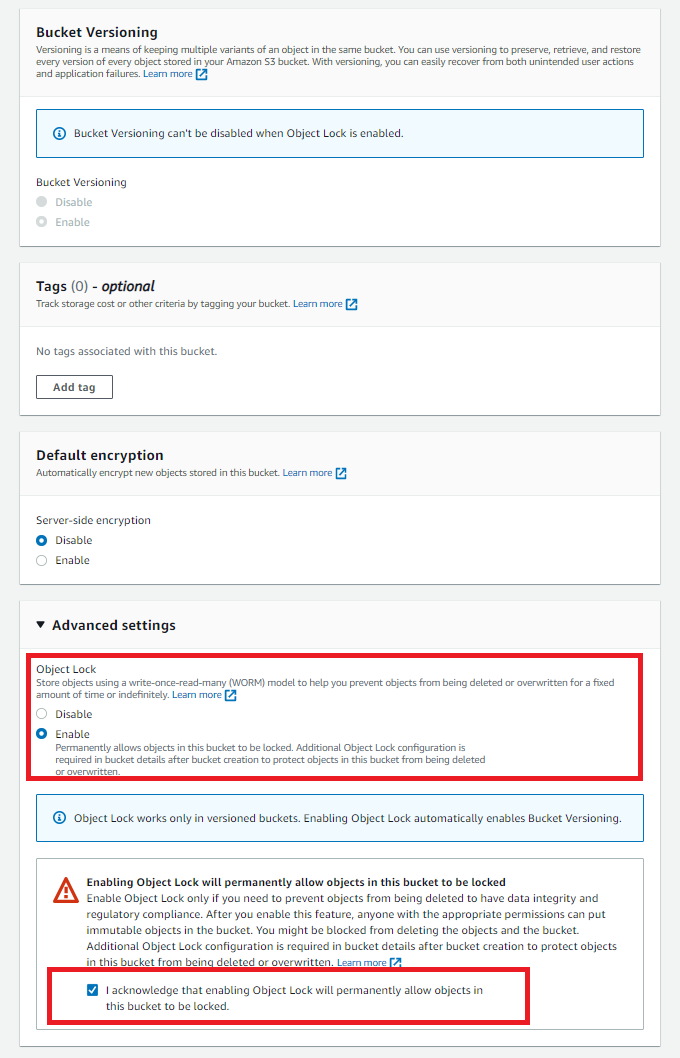
Task: Select Disable radio under Object Lock
Action: tap(41, 714)
